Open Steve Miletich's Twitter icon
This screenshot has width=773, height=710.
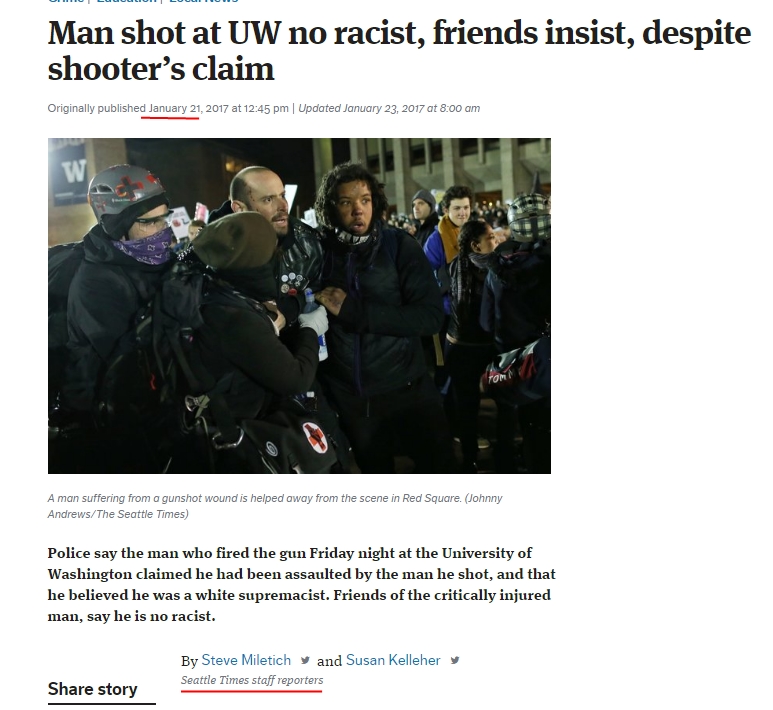(305, 660)
